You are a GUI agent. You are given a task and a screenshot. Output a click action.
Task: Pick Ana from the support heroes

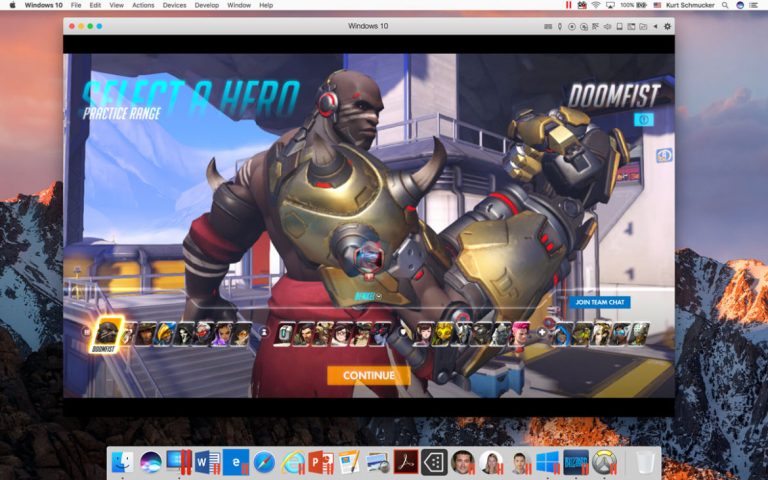pos(561,334)
